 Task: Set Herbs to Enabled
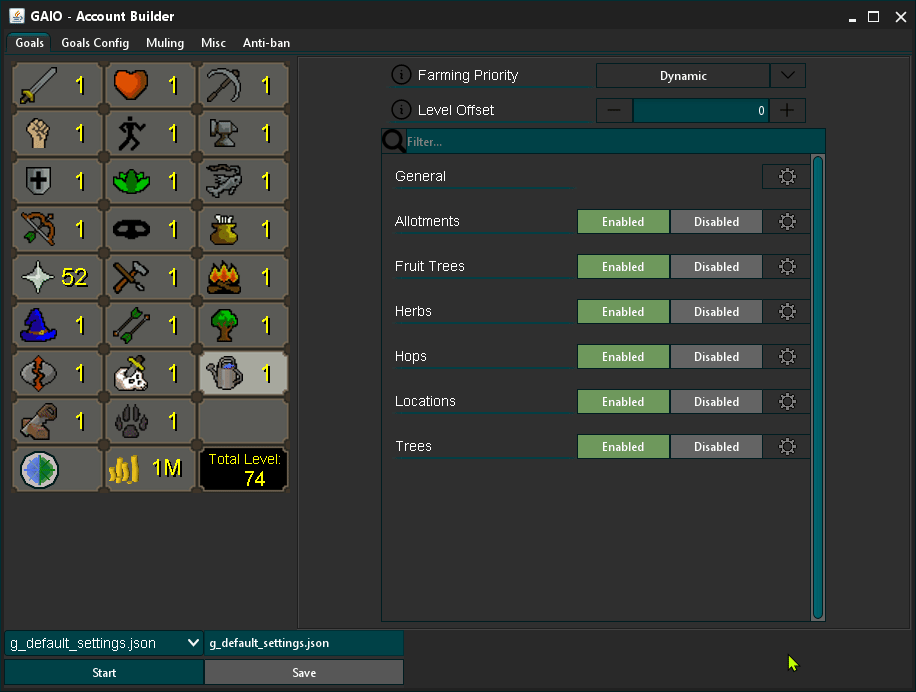coord(623,311)
